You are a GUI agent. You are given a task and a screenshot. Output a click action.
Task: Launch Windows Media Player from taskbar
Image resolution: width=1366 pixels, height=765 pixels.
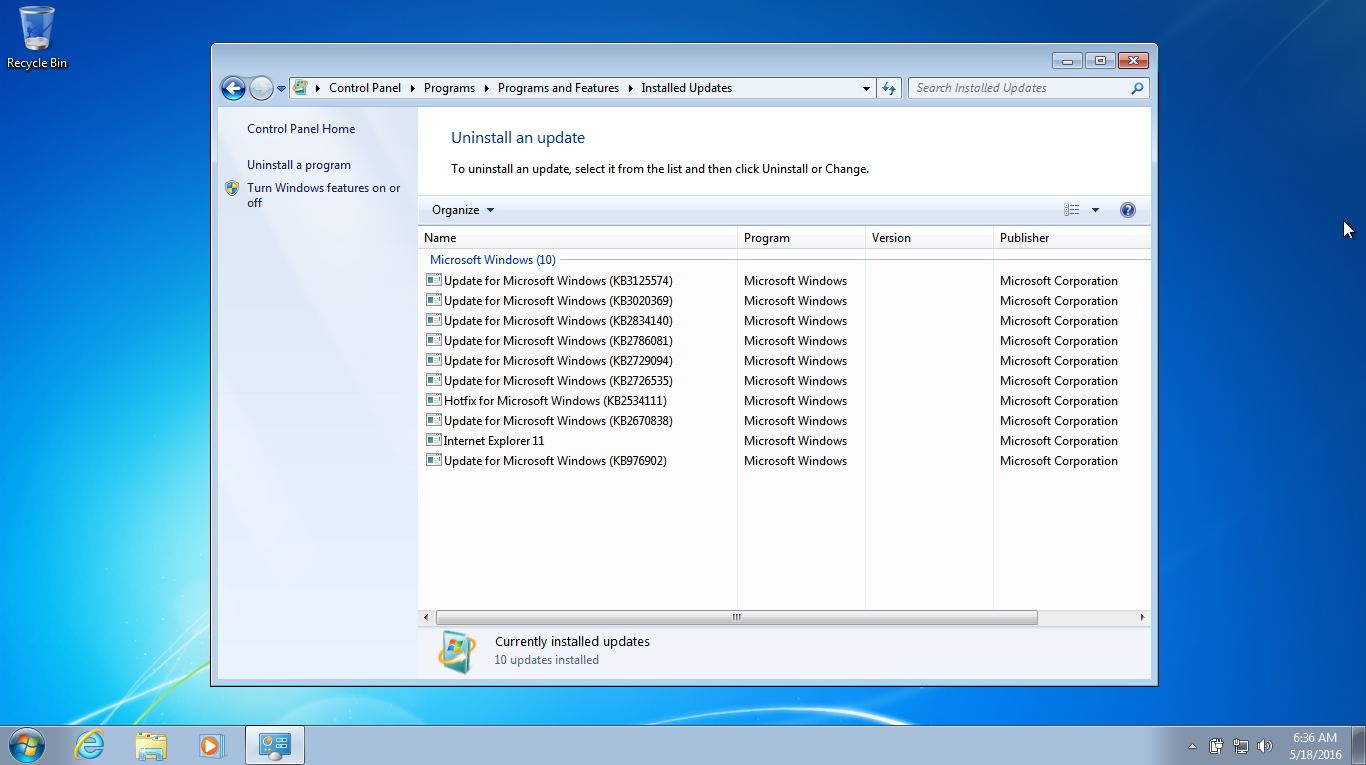pos(211,745)
